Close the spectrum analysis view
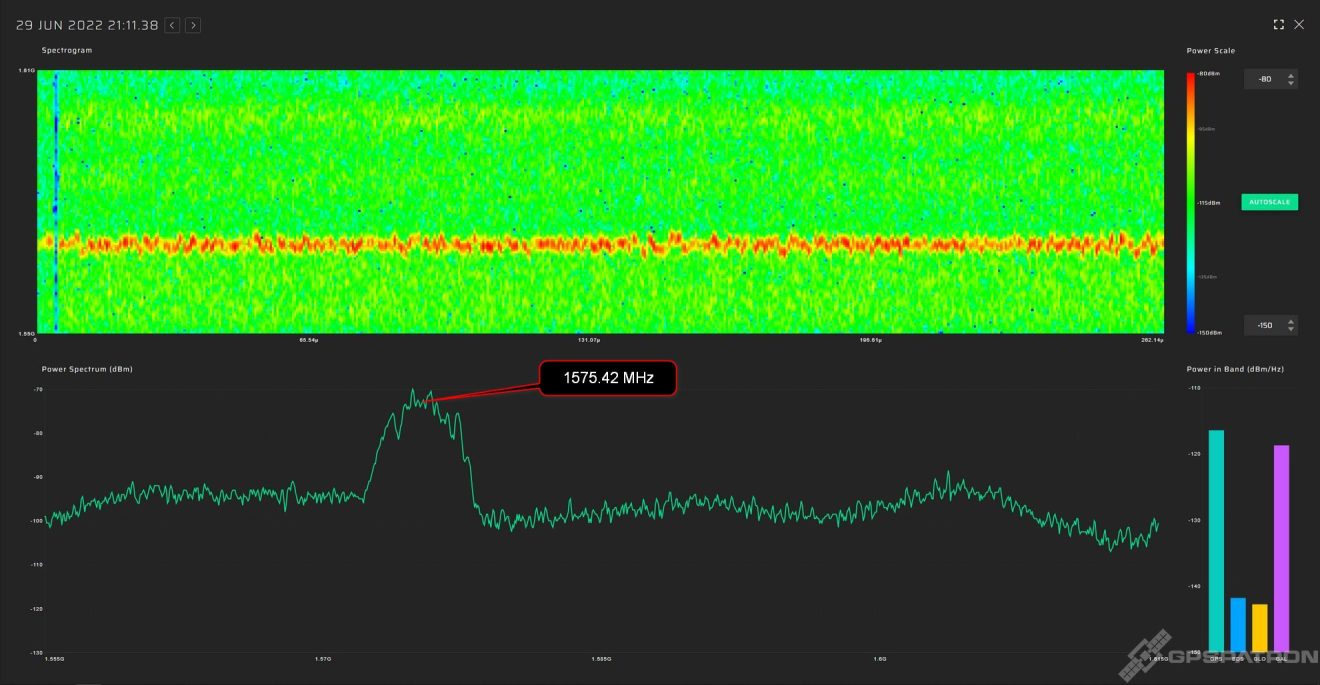 point(1300,24)
